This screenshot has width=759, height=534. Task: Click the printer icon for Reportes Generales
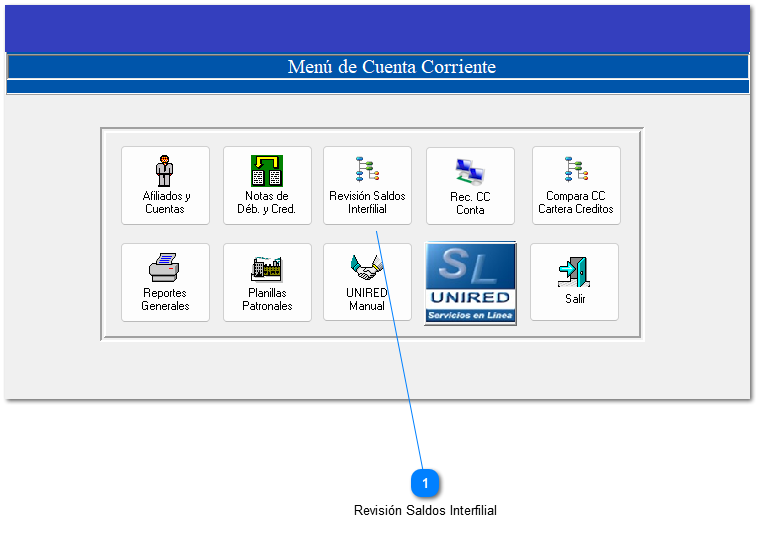(x=165, y=267)
